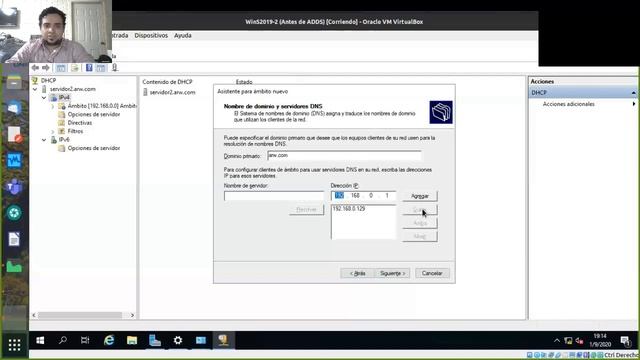Select servidor2.anw.com in the tree
The height and width of the screenshot is (360, 640).
(x=73, y=89)
